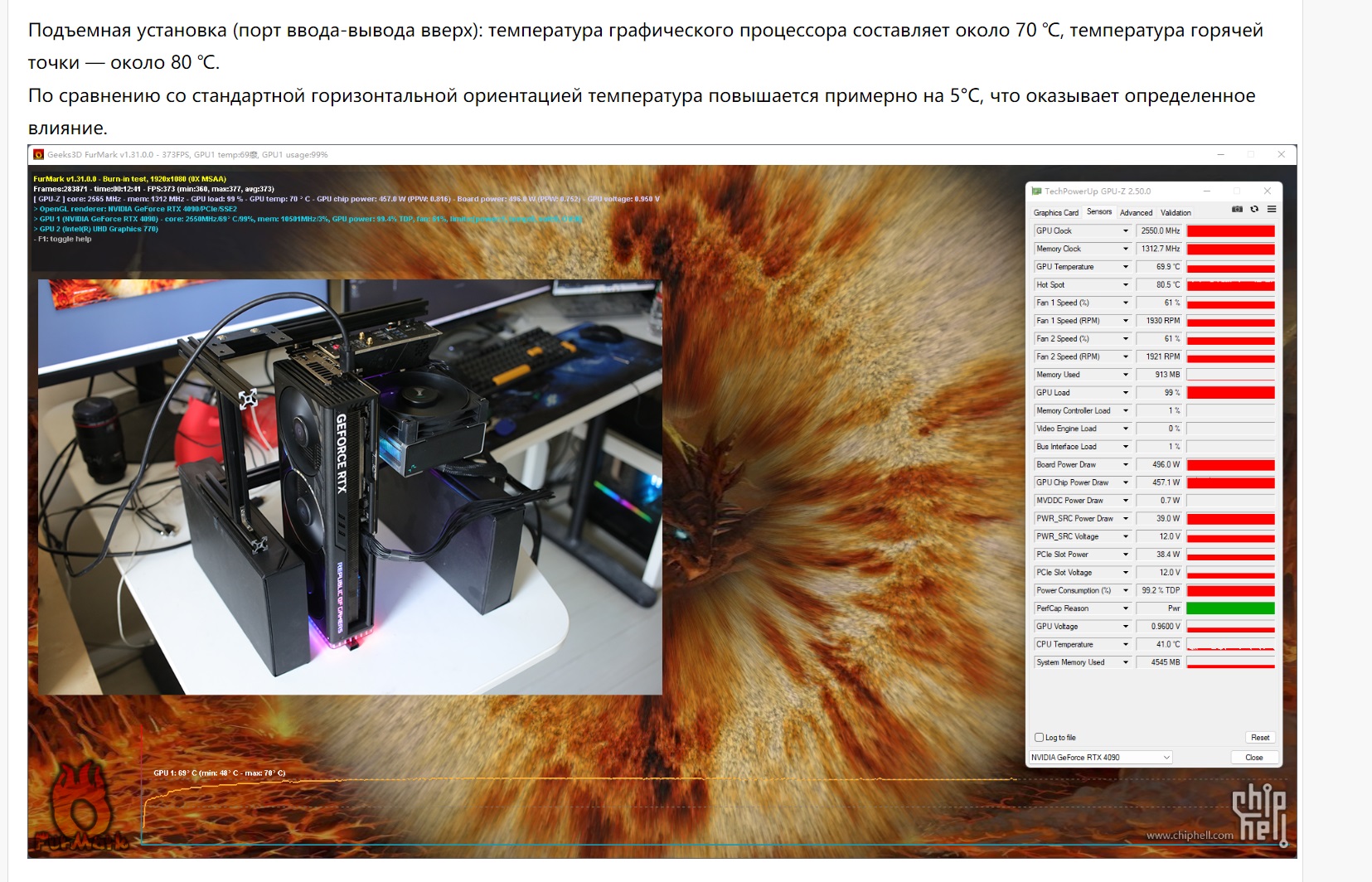Enable the Log to file checkbox
The width and height of the screenshot is (1372, 882).
(1040, 738)
